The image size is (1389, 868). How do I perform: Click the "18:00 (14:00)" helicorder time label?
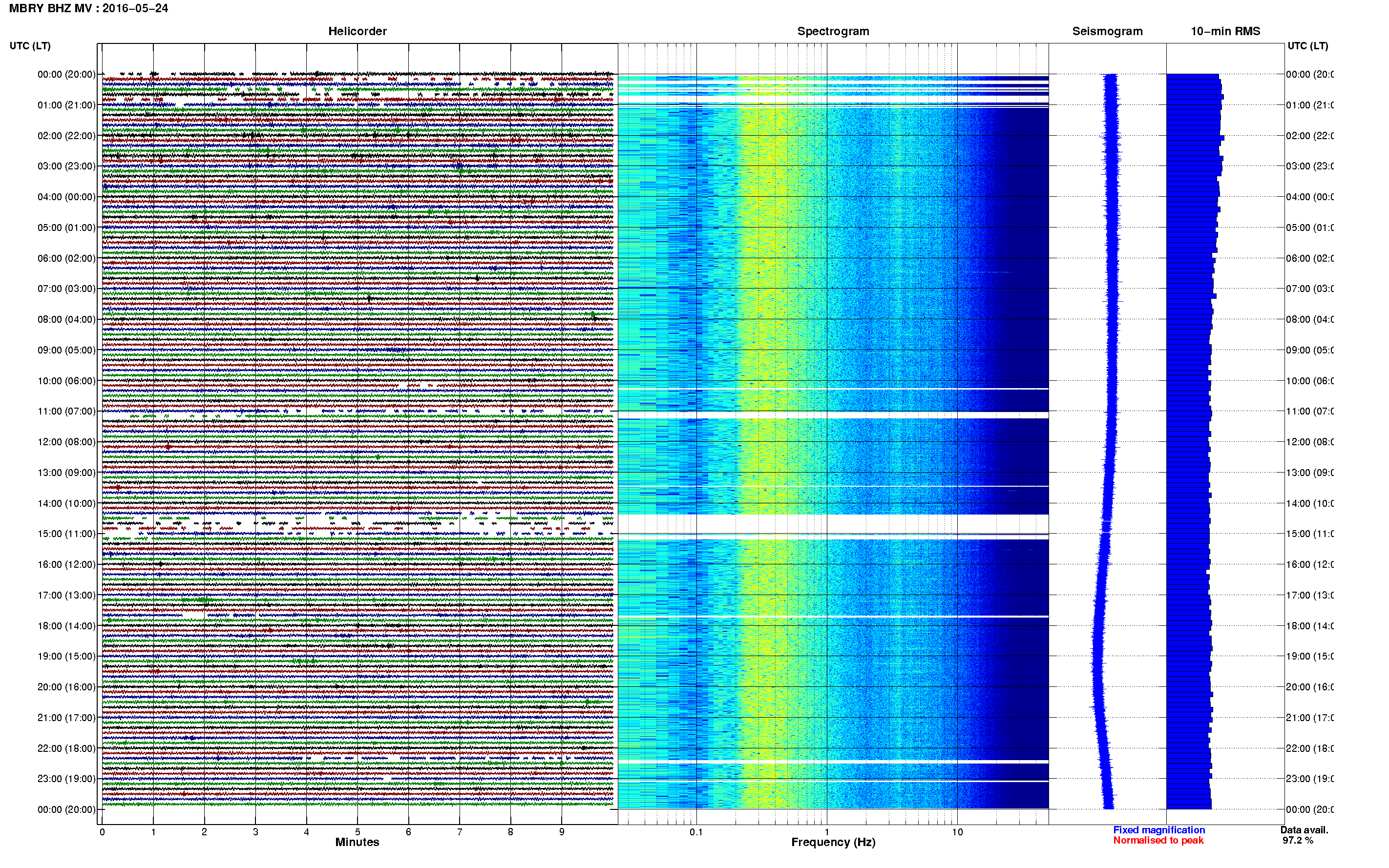pyautogui.click(x=66, y=626)
